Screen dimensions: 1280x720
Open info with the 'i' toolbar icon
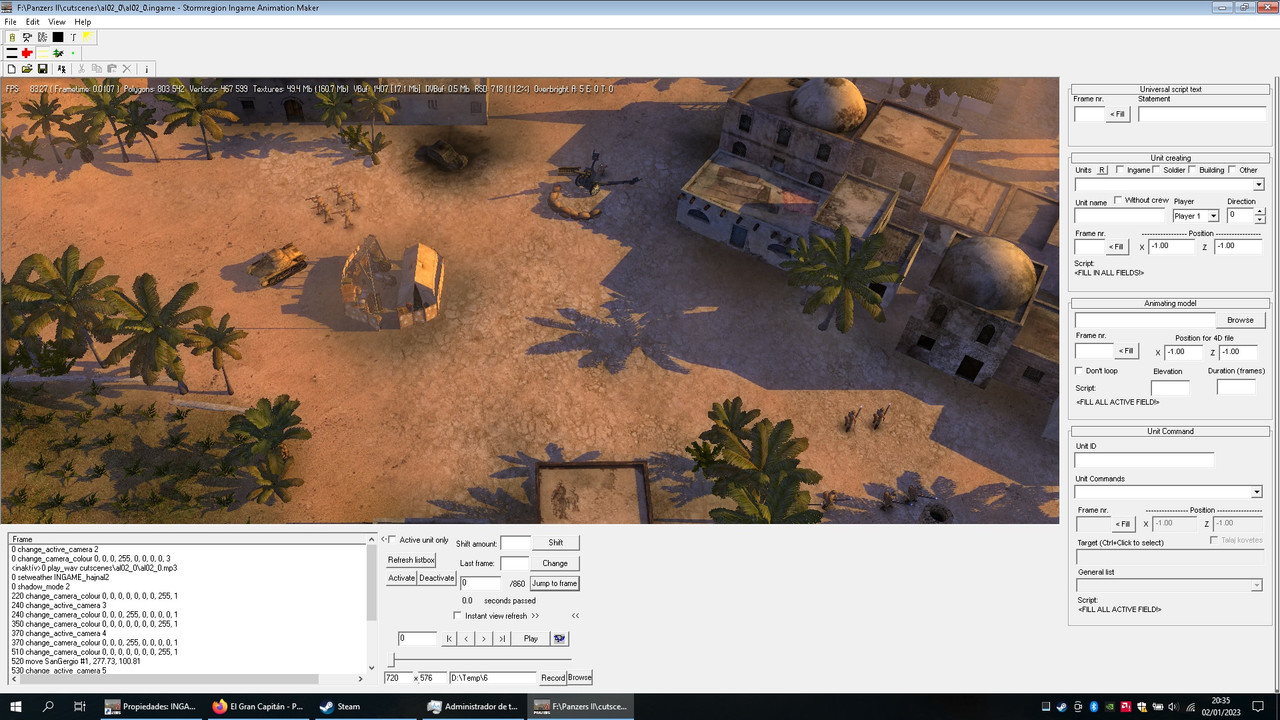[x=147, y=69]
